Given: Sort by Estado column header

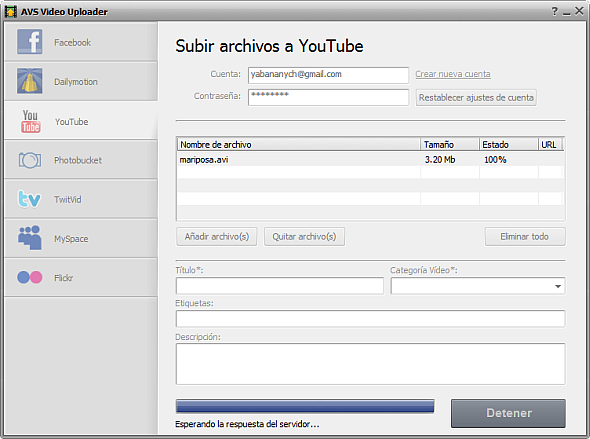Looking at the screenshot, I should click(508, 144).
